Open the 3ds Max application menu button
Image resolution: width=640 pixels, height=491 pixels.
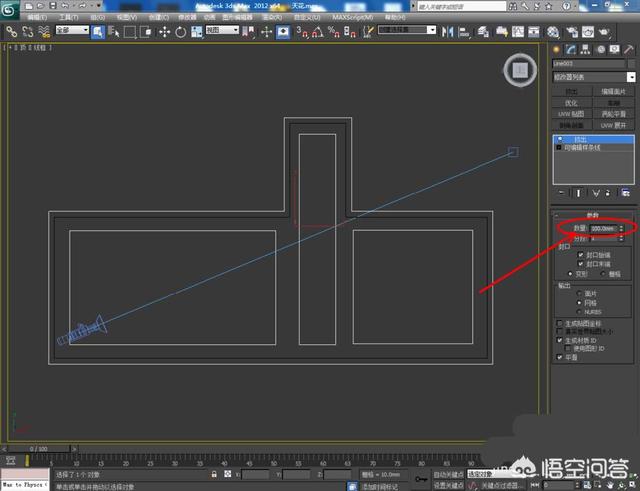coord(9,10)
